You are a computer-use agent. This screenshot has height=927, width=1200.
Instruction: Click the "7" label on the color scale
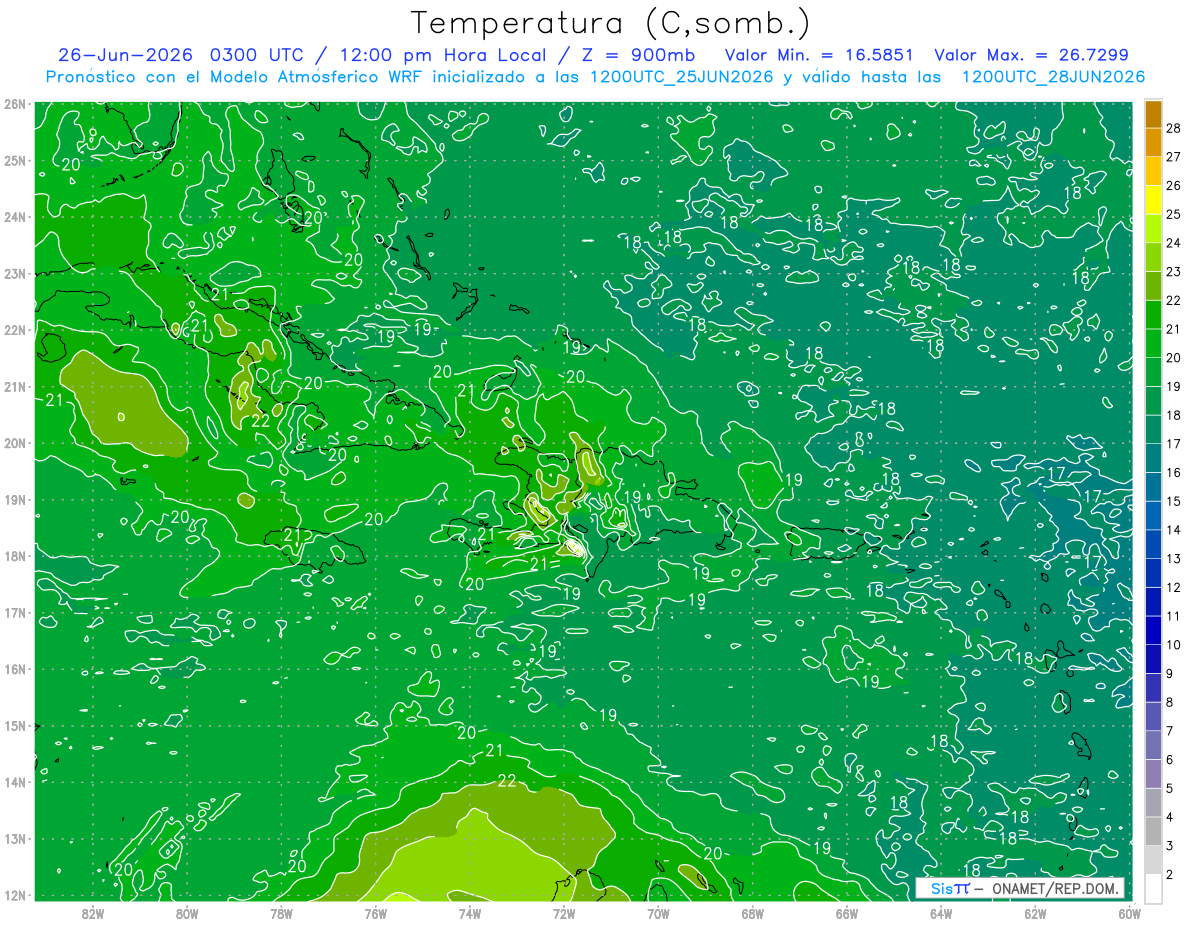tap(1169, 731)
